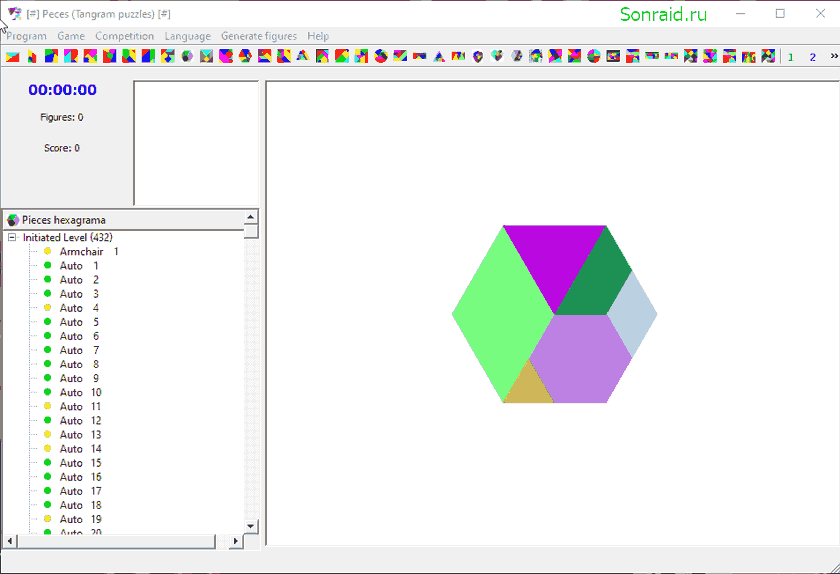840x574 pixels.
Task: Select Auto 10 in the puzzle list
Action: (x=80, y=392)
